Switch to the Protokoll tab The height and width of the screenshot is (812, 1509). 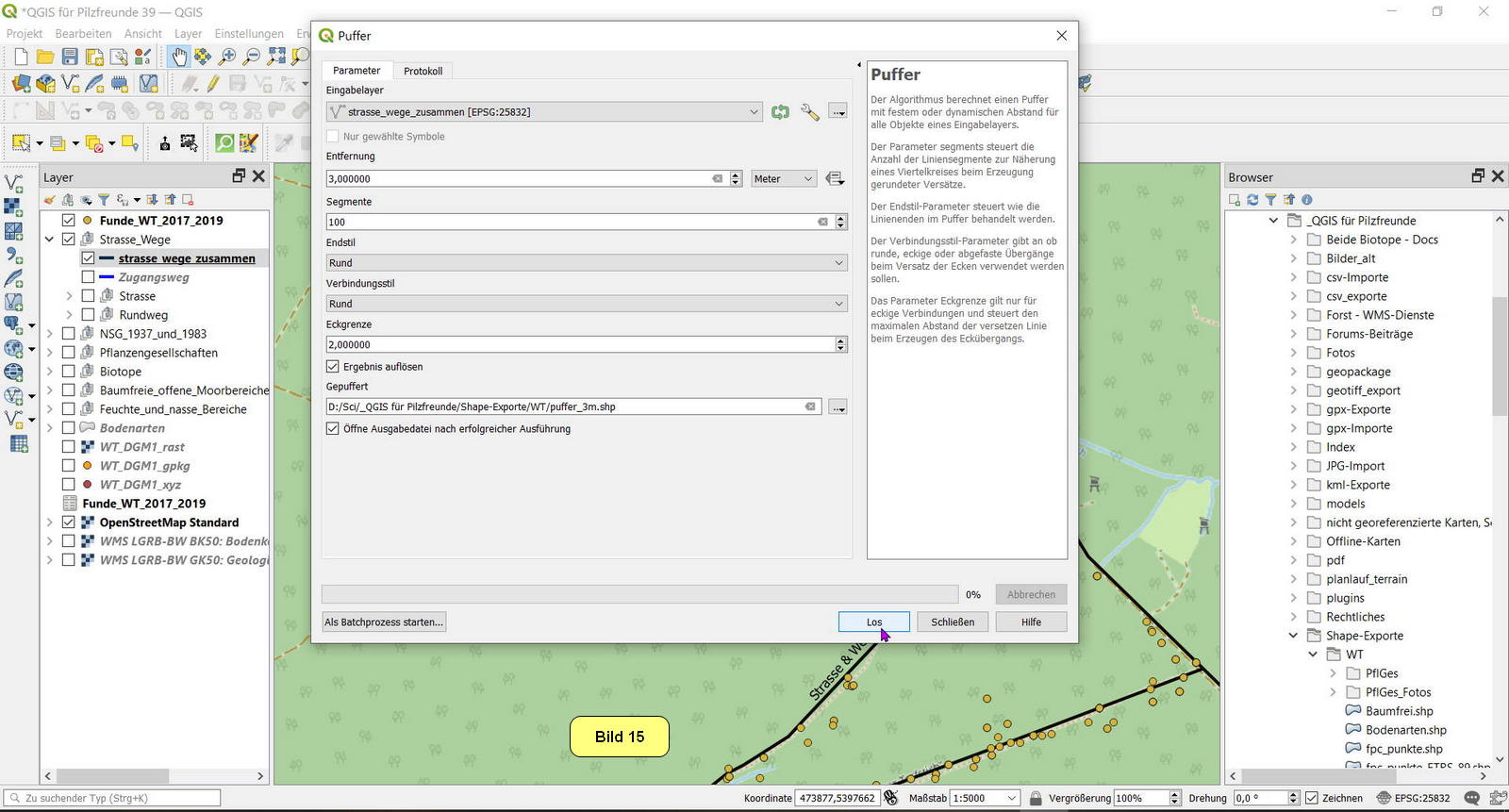coord(423,71)
